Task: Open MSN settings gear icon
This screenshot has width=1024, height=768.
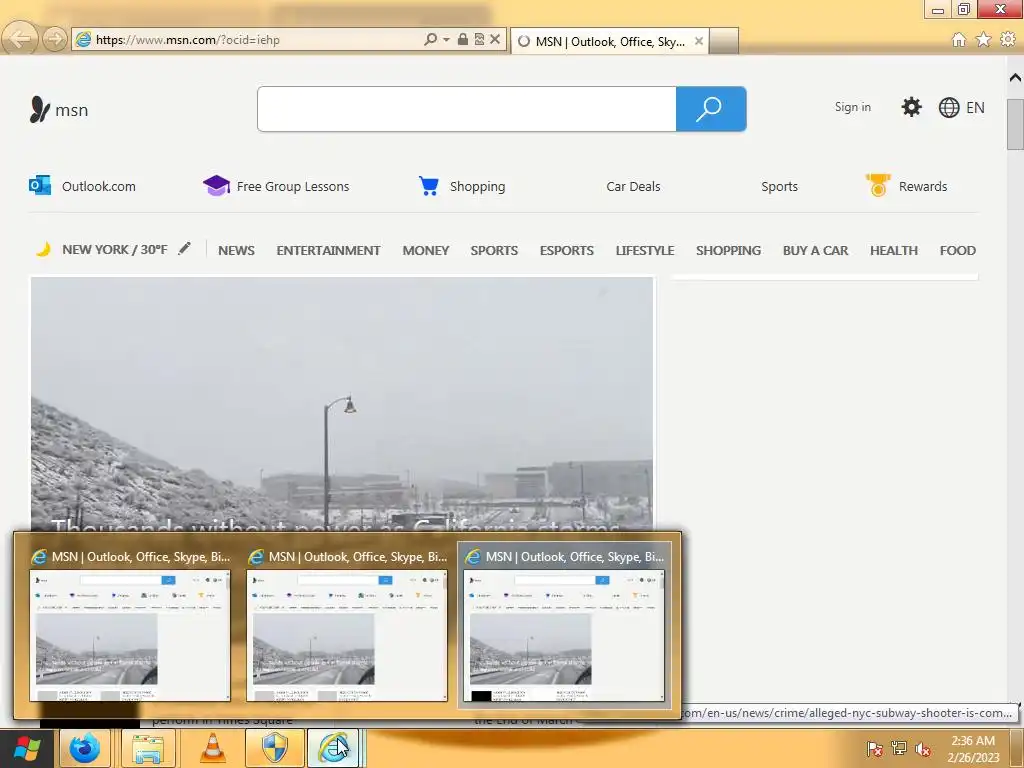Action: 911,107
